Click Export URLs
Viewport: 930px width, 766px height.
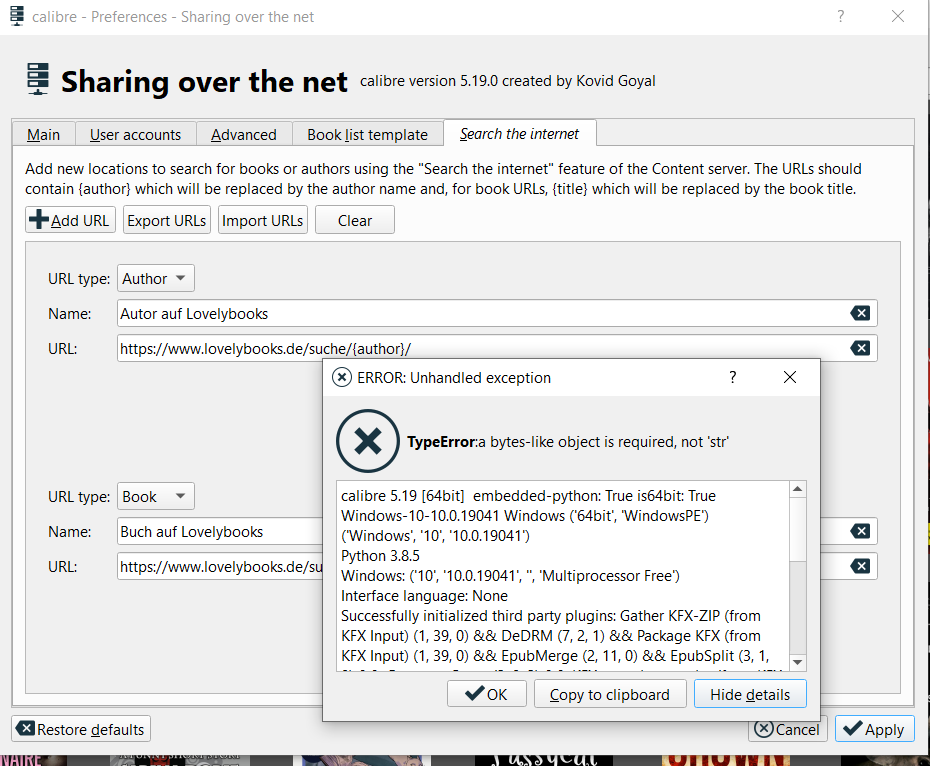coord(167,220)
